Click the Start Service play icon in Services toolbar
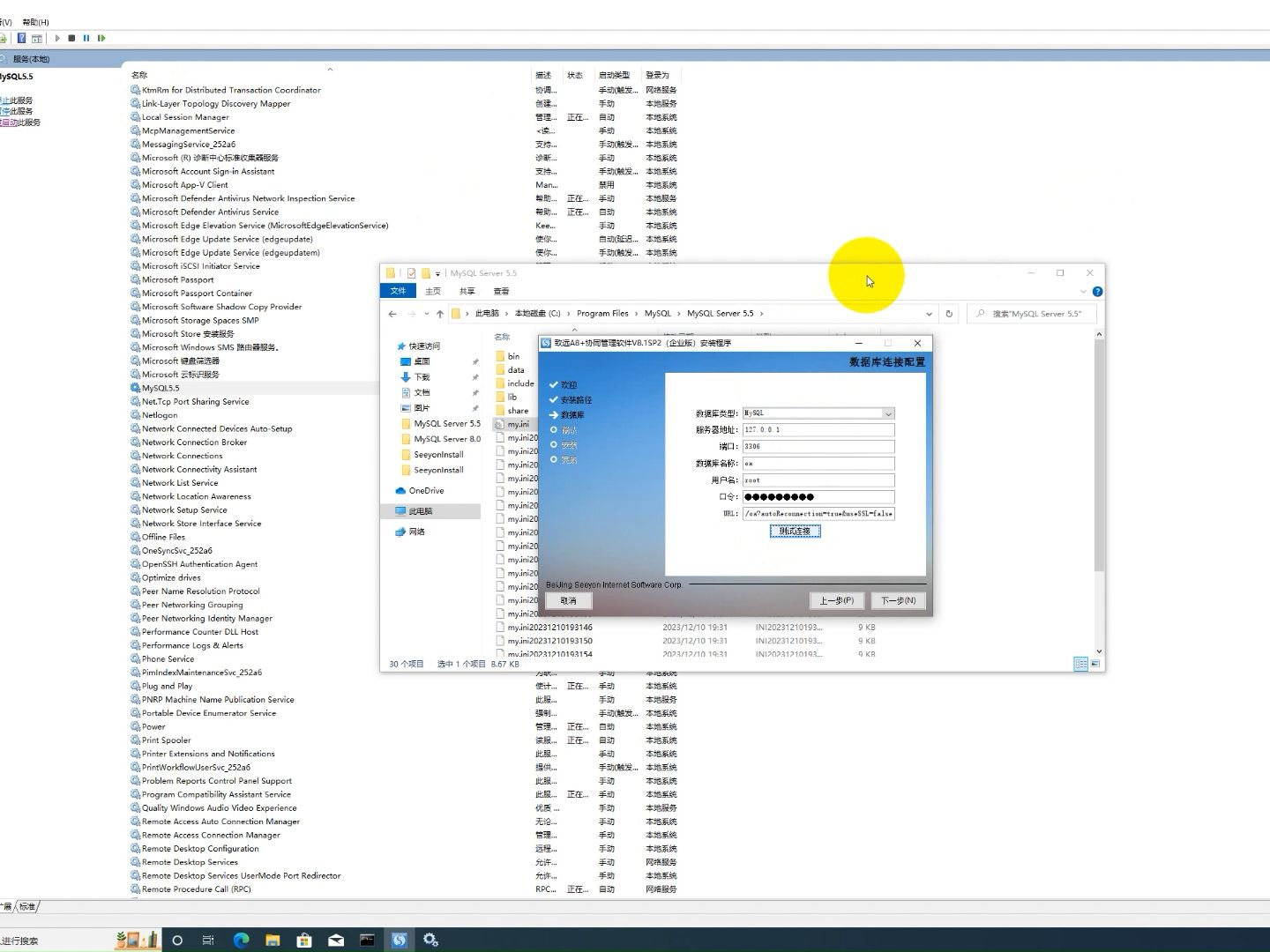The image size is (1270, 952). pos(57,38)
